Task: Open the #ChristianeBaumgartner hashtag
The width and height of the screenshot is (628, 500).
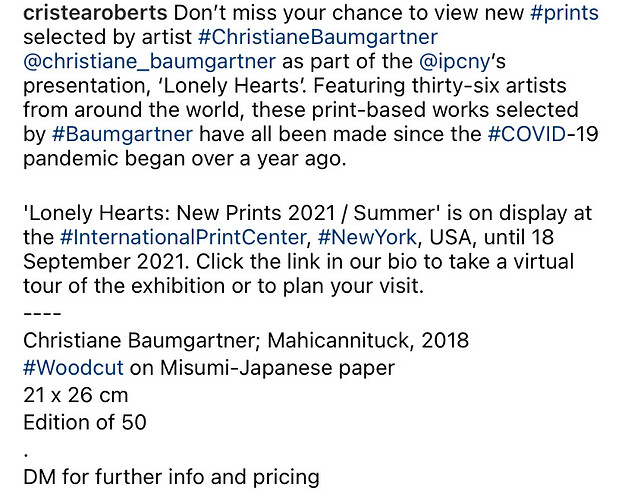Action: [318, 38]
